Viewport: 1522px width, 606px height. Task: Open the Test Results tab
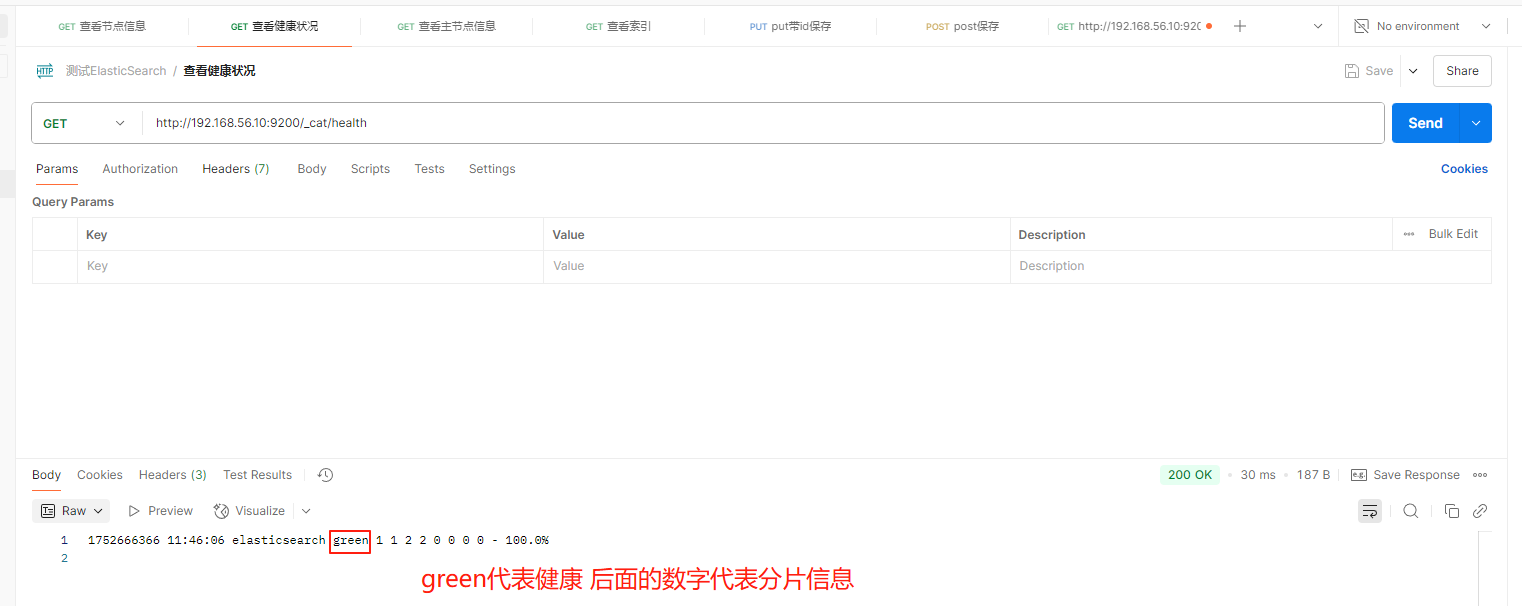pos(258,475)
